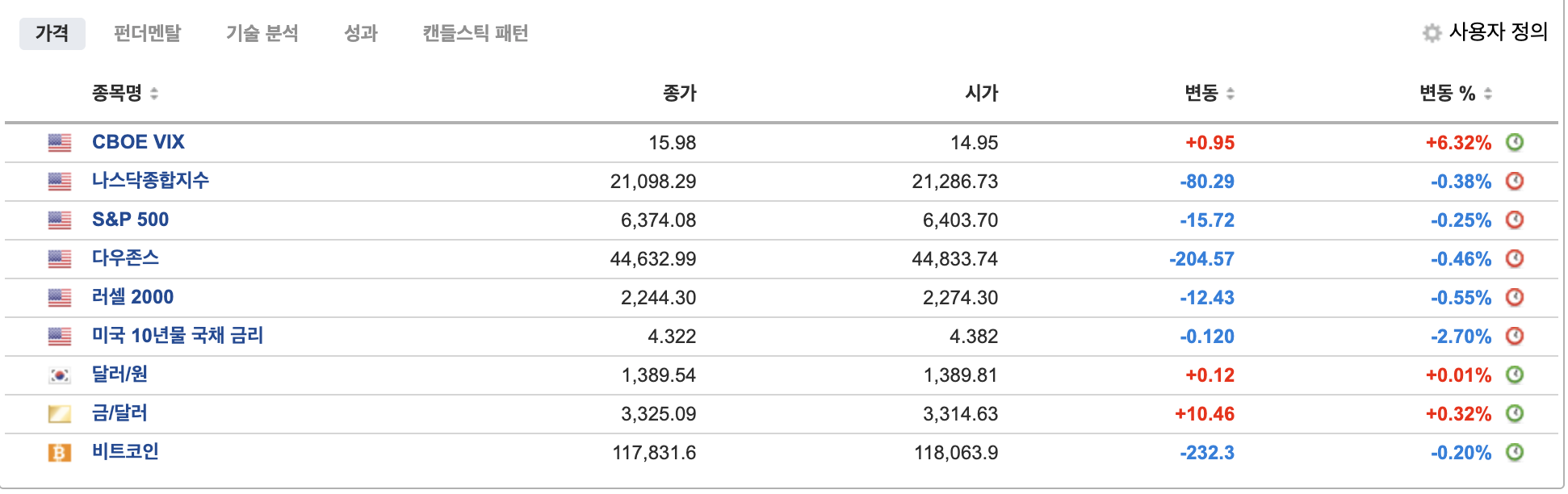The height and width of the screenshot is (494, 1568).
Task: Select the 가격 tab
Action: tap(50, 33)
